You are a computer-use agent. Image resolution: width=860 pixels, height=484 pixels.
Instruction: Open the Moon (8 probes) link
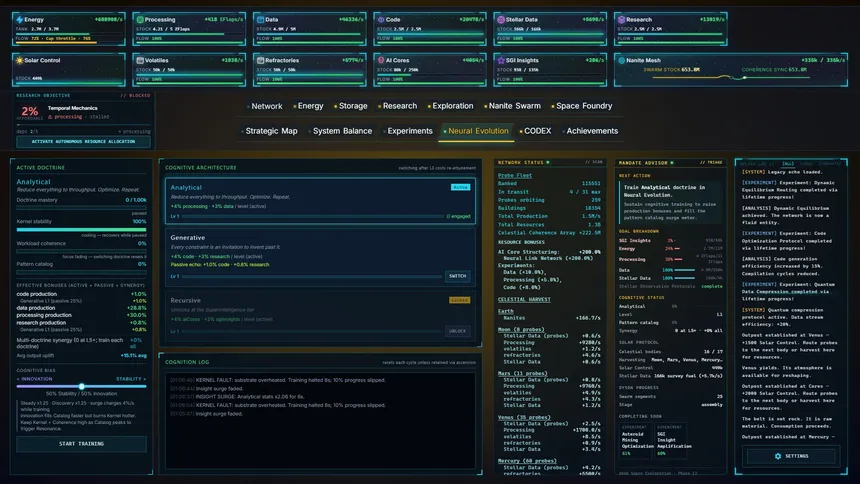point(520,329)
